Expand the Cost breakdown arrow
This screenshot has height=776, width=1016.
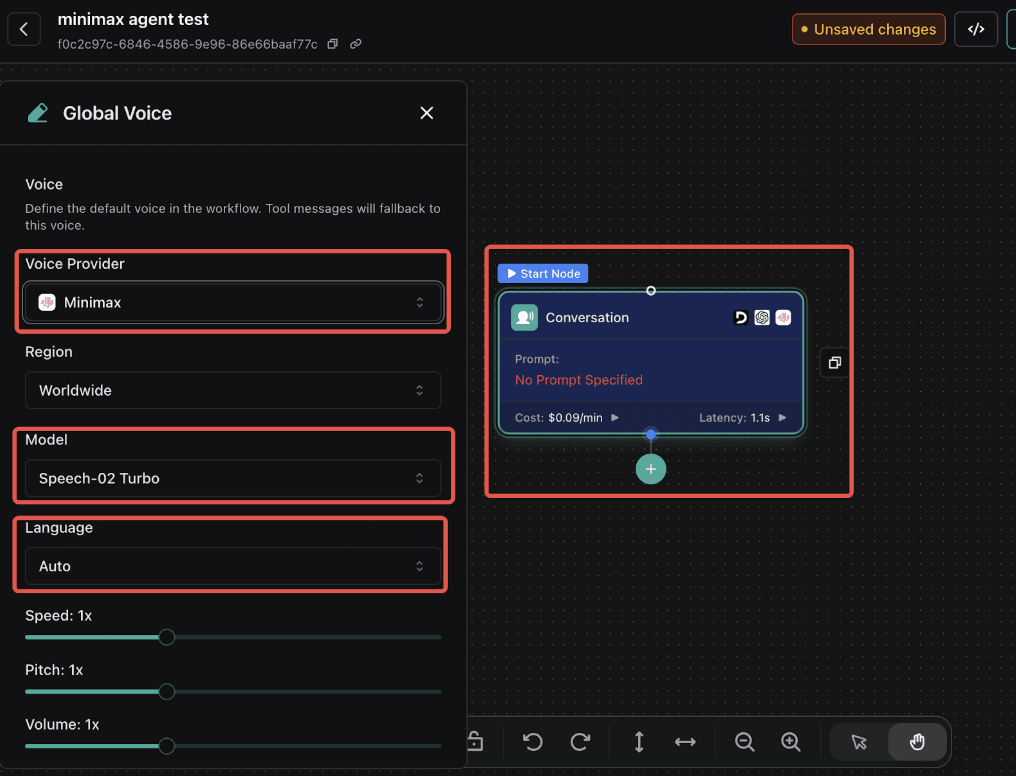tap(615, 418)
